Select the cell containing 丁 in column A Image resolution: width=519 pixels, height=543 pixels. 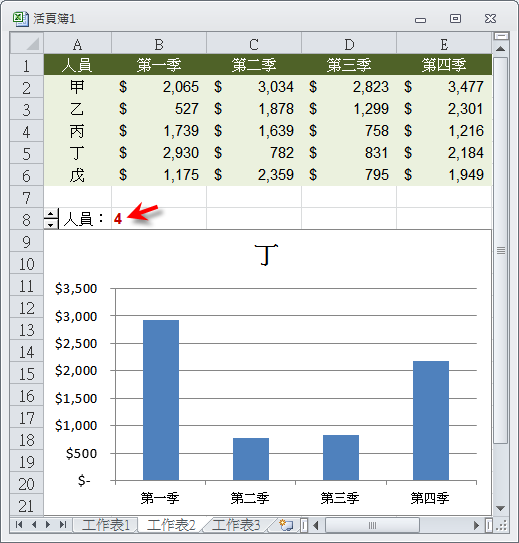click(x=78, y=153)
